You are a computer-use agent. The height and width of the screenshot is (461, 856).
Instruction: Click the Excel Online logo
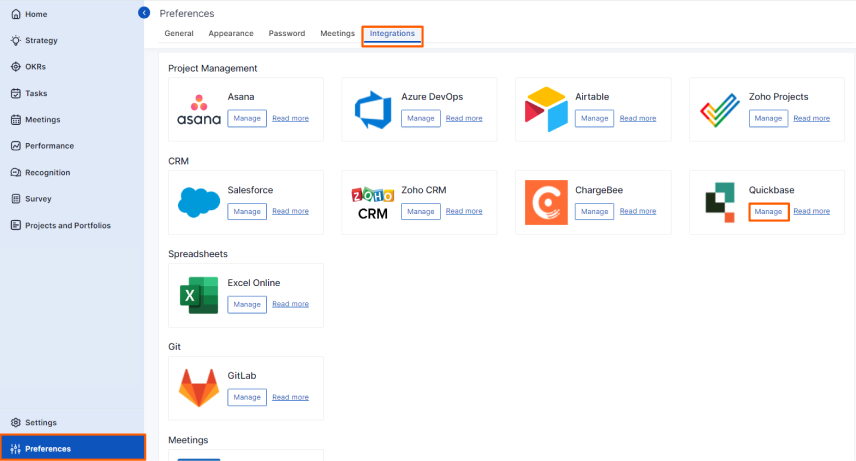[199, 295]
